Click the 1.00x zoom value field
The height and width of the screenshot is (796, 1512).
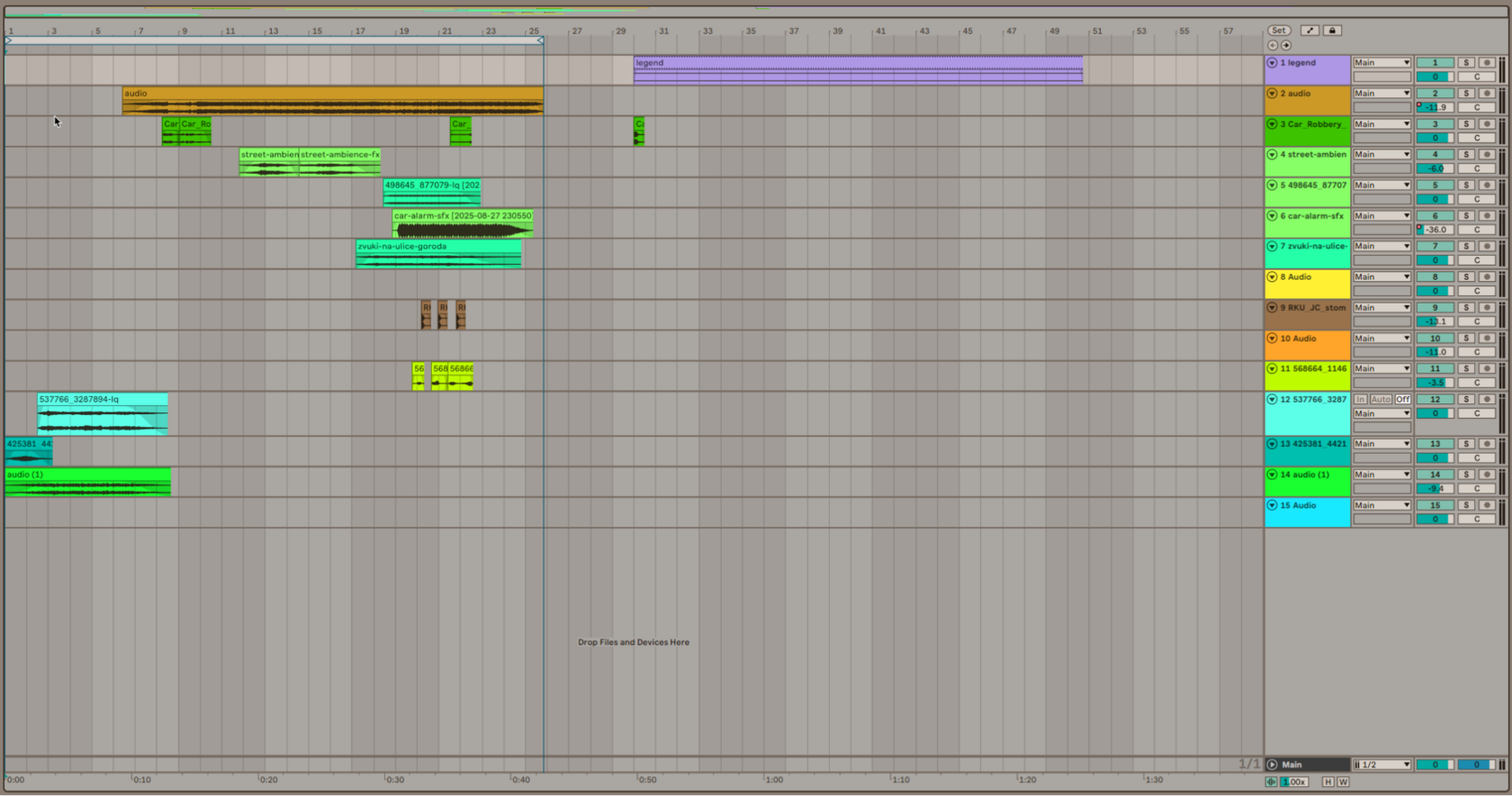tap(1294, 782)
